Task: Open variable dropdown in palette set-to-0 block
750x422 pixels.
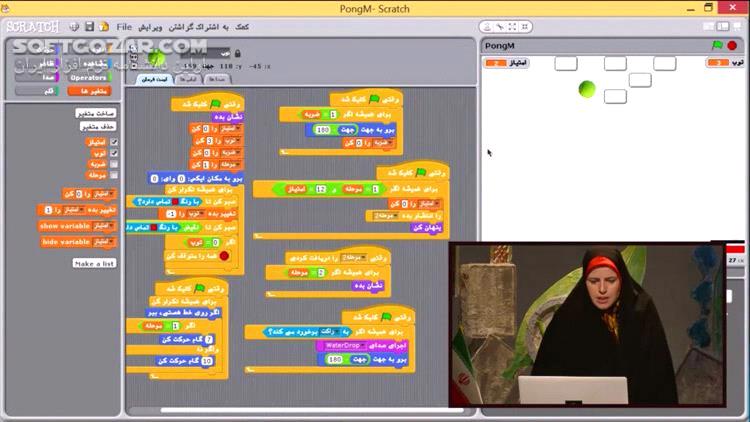Action: coord(103,194)
